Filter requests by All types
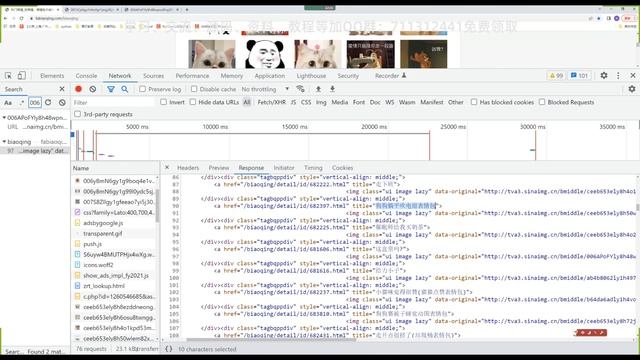Viewport: 640px width, 360px height. coord(247,102)
